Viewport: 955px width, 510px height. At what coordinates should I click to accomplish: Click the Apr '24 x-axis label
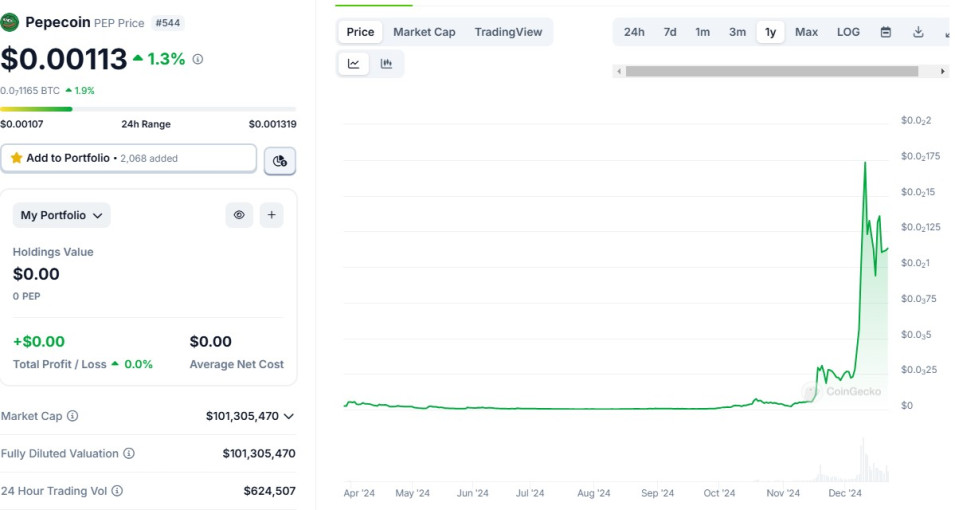359,493
